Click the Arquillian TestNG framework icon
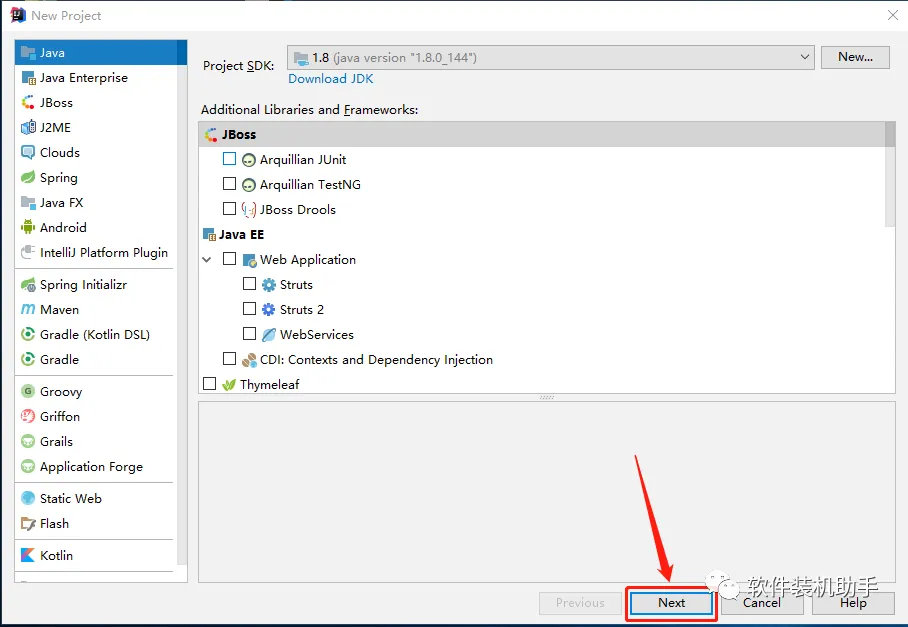 pyautogui.click(x=248, y=185)
